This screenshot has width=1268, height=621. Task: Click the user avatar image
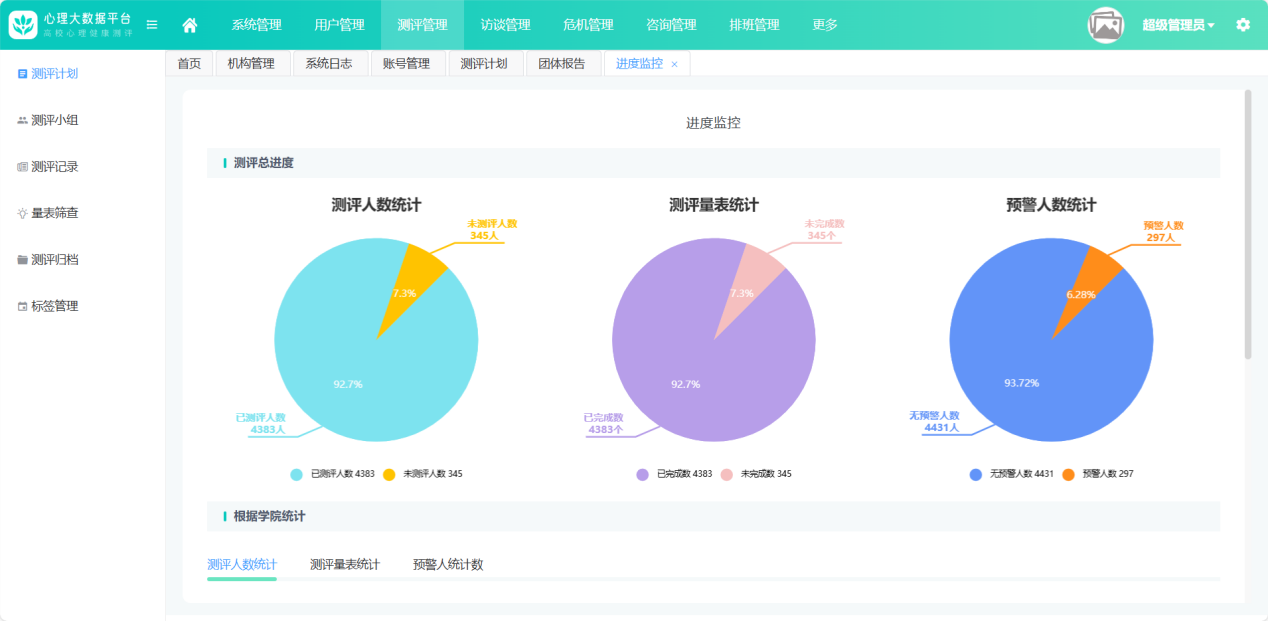click(1106, 25)
